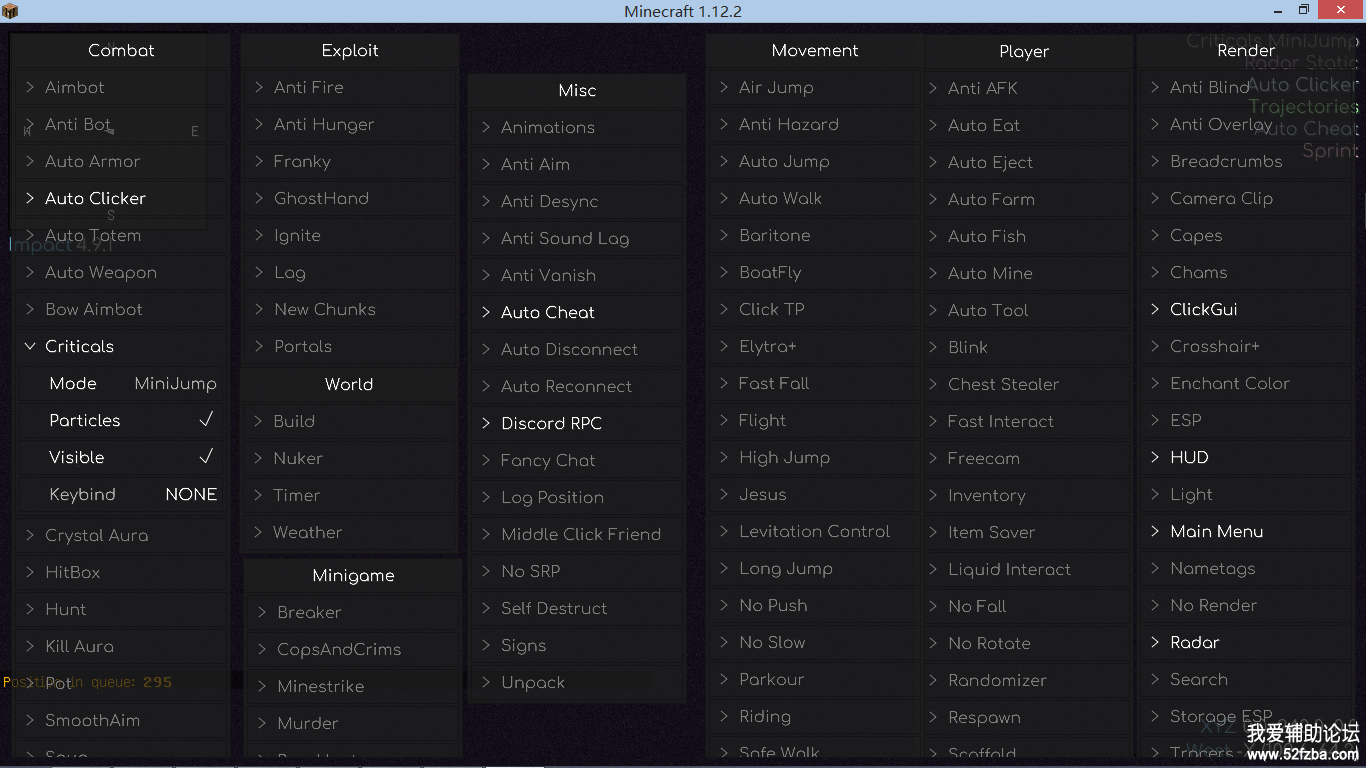Expand the ESP settings arrow
This screenshot has width=1366, height=768.
click(1156, 420)
